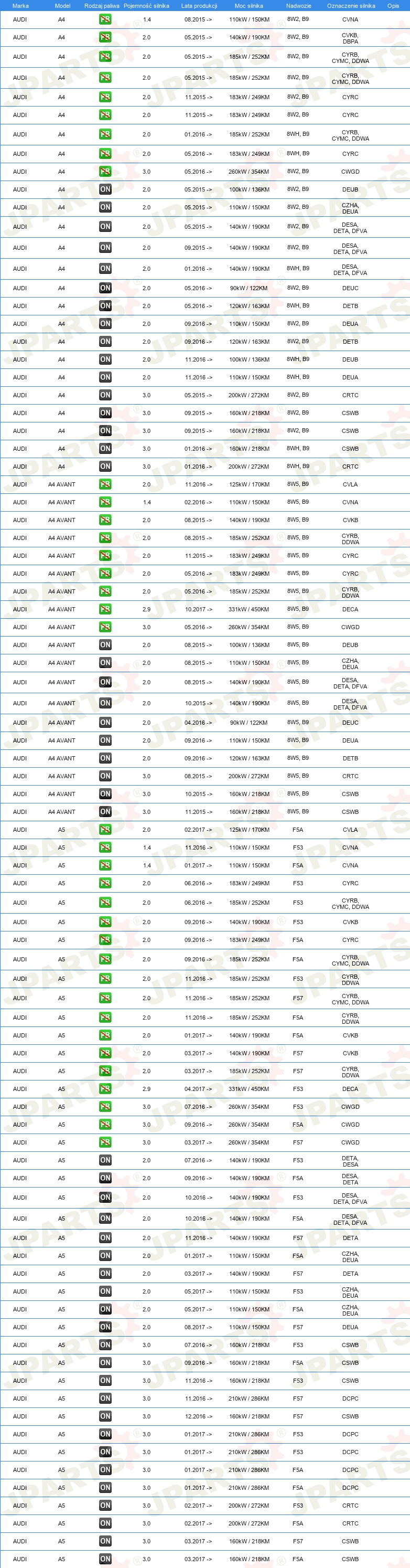The height and width of the screenshot is (1568, 410).
Task: Click 'F57' in A5 03.2017 petrol CVKB row
Action: click(x=298, y=1053)
